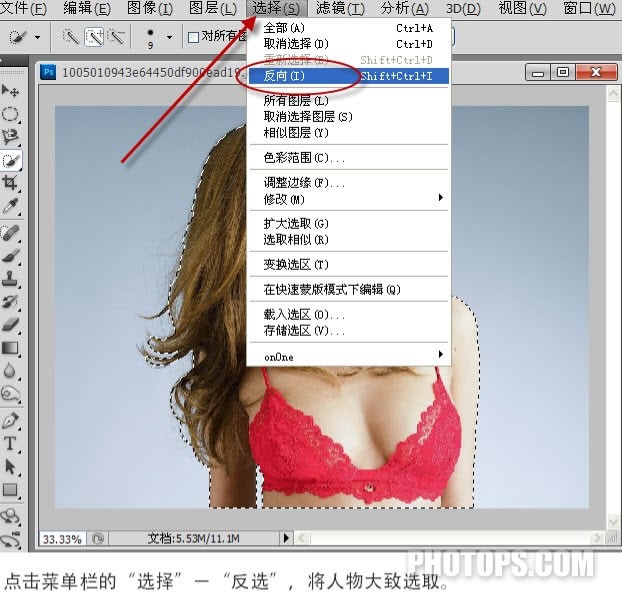
Task: Choose 反向(I) from the Select menu
Action: [x=349, y=76]
